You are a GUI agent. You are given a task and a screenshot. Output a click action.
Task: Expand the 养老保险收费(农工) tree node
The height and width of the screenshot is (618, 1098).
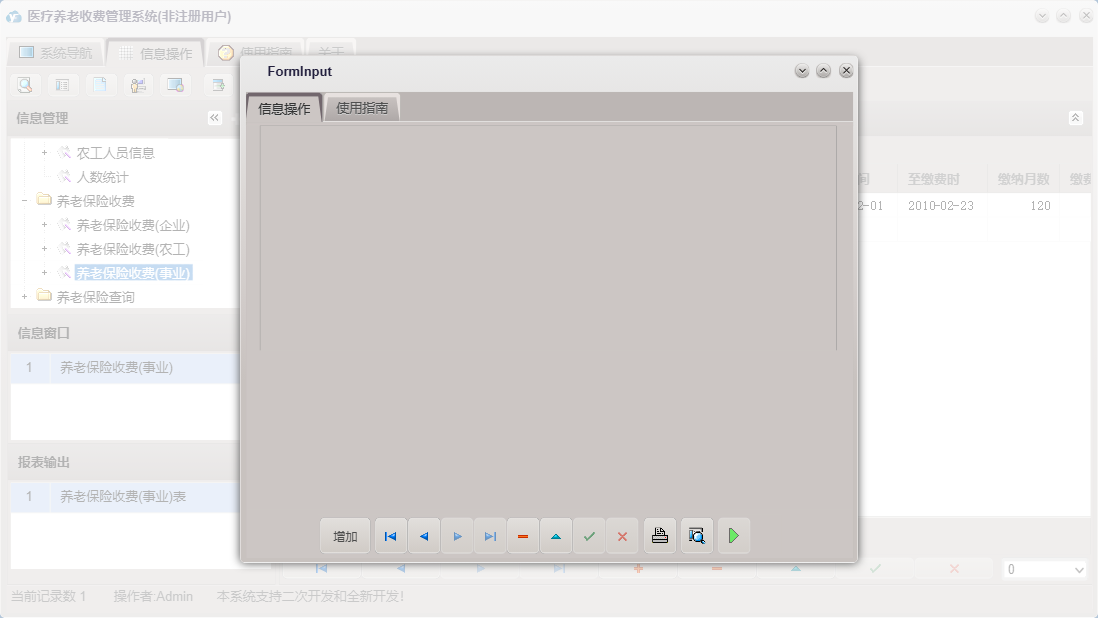pyautogui.click(x=44, y=248)
